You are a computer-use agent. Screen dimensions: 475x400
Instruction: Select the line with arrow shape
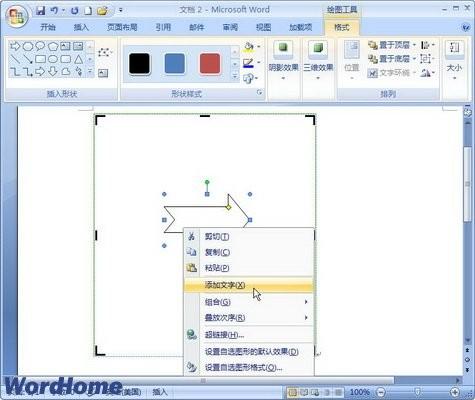[x=28, y=59]
